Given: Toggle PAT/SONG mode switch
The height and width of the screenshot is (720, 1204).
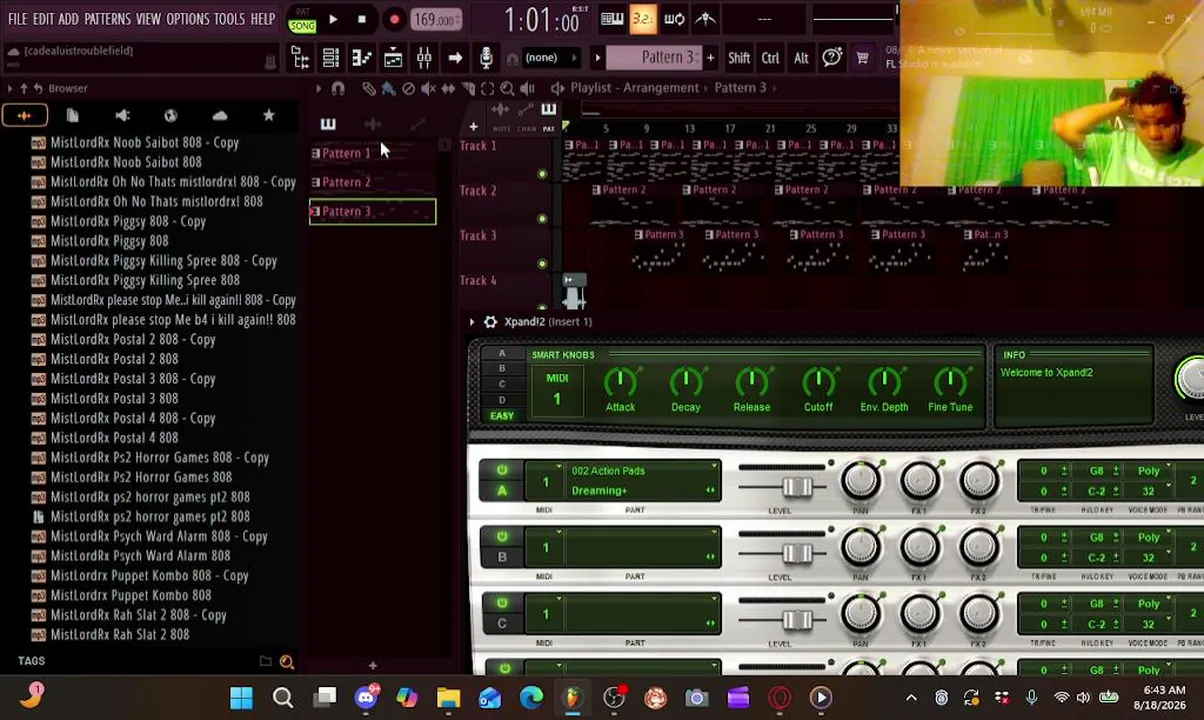Looking at the screenshot, I should pyautogui.click(x=302, y=19).
